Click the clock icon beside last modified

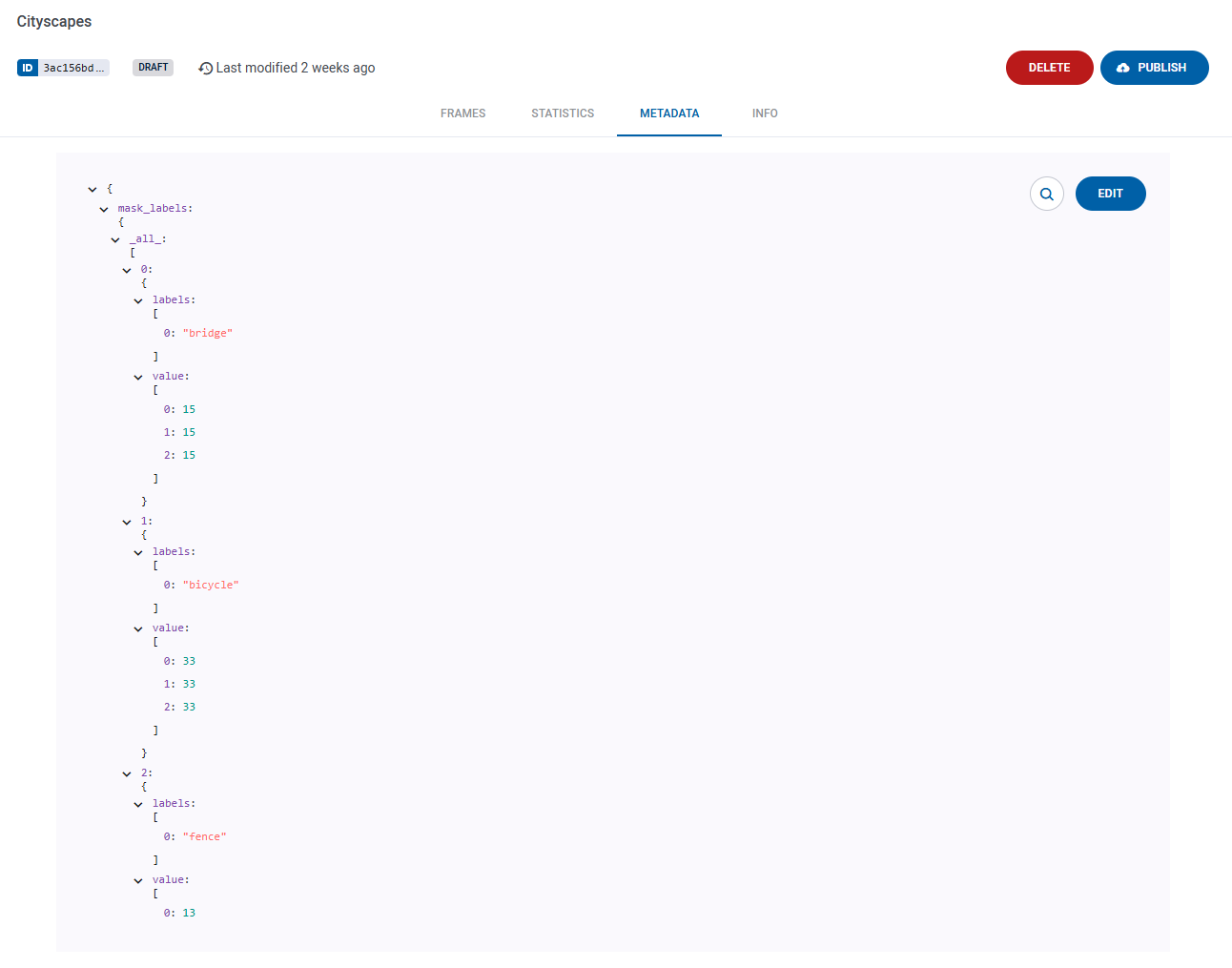click(205, 68)
